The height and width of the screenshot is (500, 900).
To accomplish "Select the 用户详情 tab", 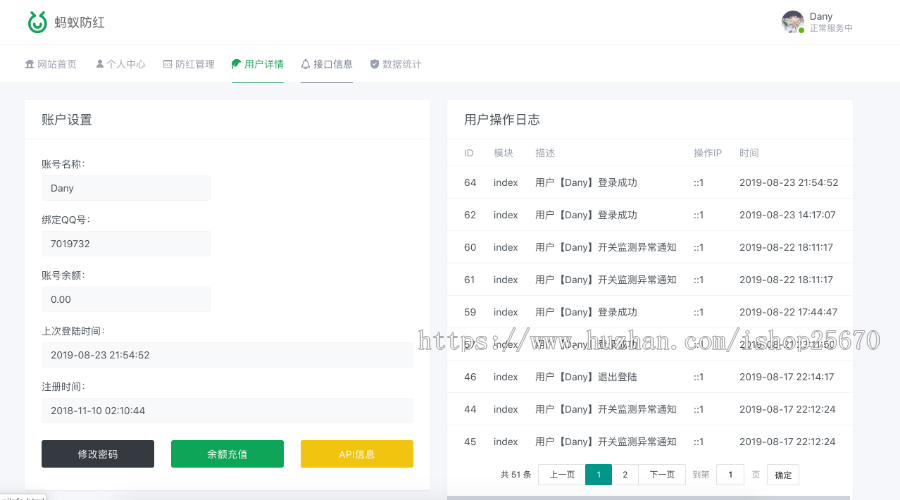I will click(258, 64).
